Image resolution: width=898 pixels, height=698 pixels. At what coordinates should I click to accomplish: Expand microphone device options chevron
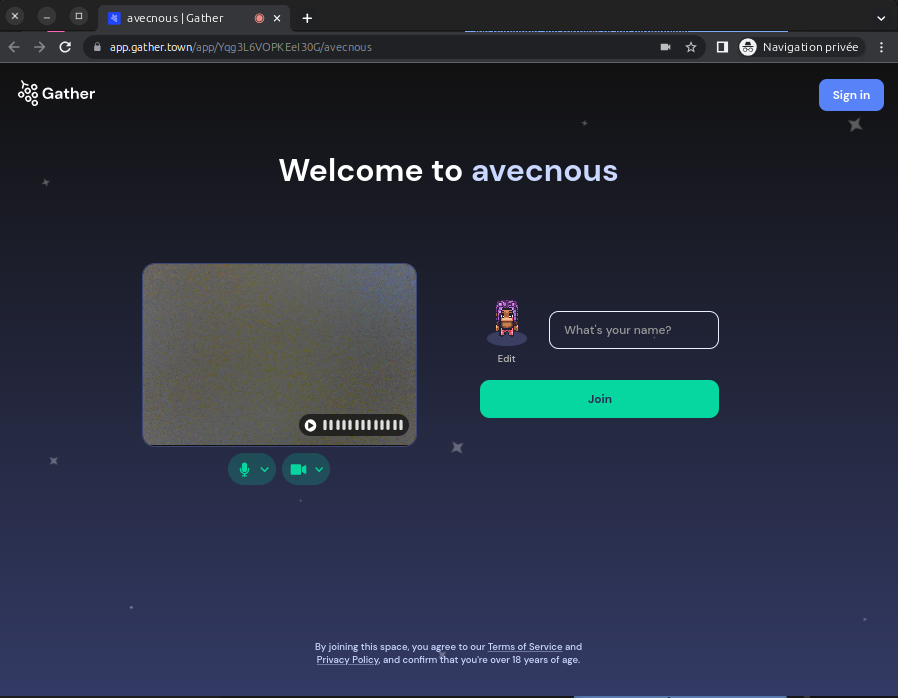tap(265, 469)
